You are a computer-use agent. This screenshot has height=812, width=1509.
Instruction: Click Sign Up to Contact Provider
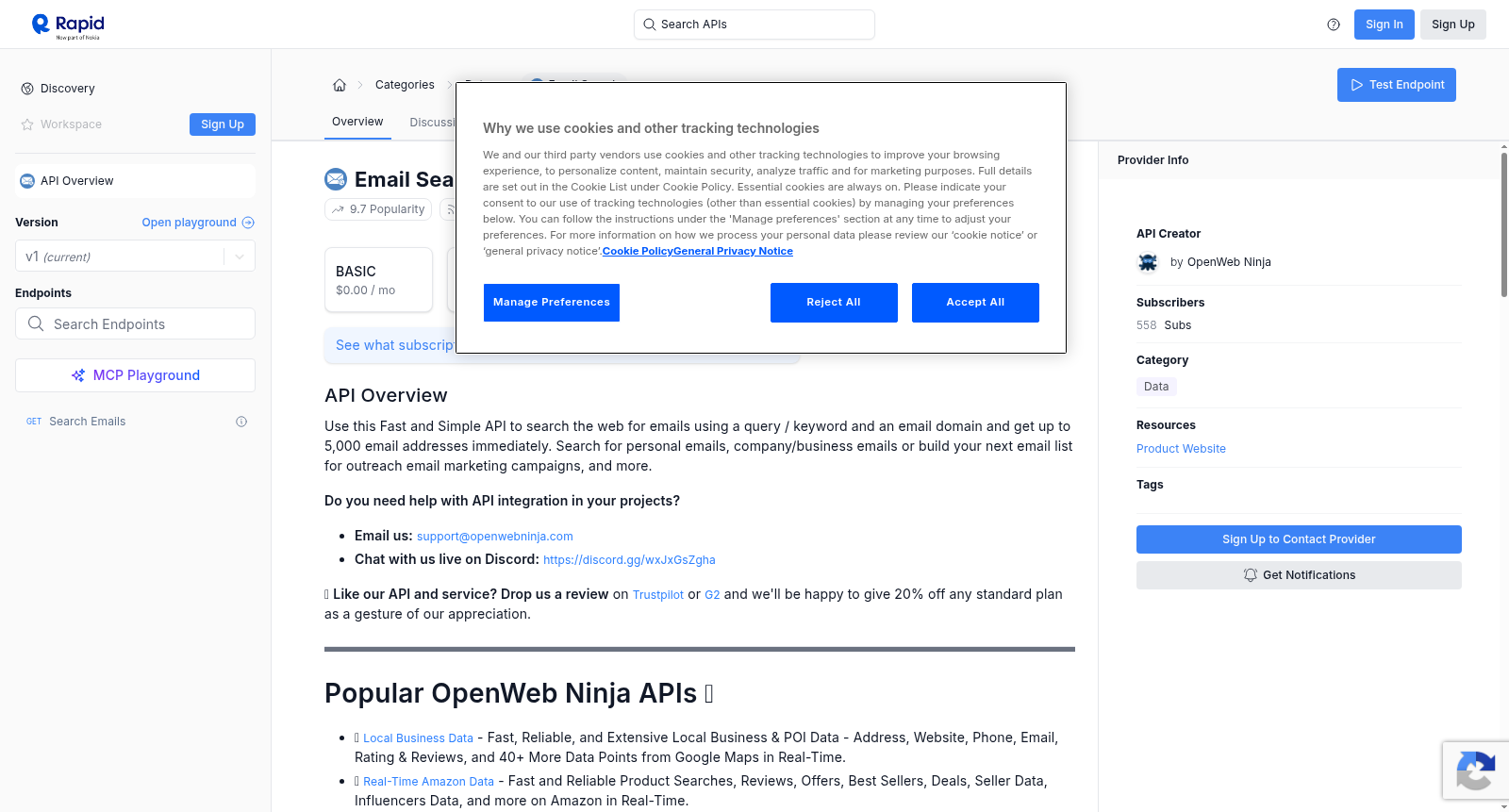coord(1299,539)
